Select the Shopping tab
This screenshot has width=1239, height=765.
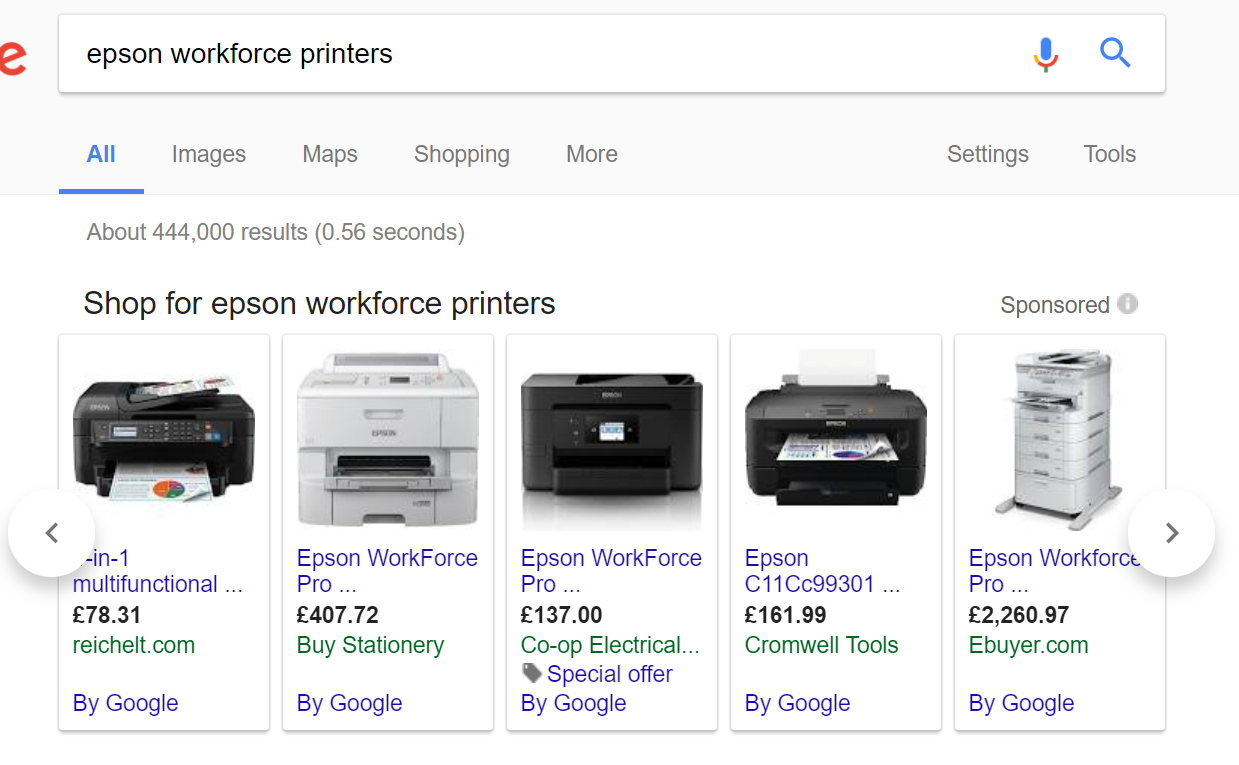pyautogui.click(x=461, y=154)
